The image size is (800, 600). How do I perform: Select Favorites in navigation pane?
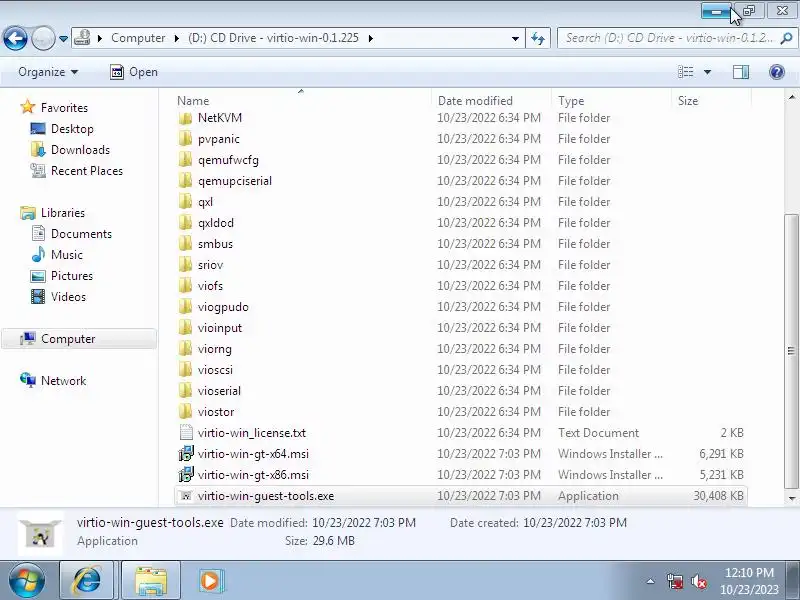click(x=64, y=108)
